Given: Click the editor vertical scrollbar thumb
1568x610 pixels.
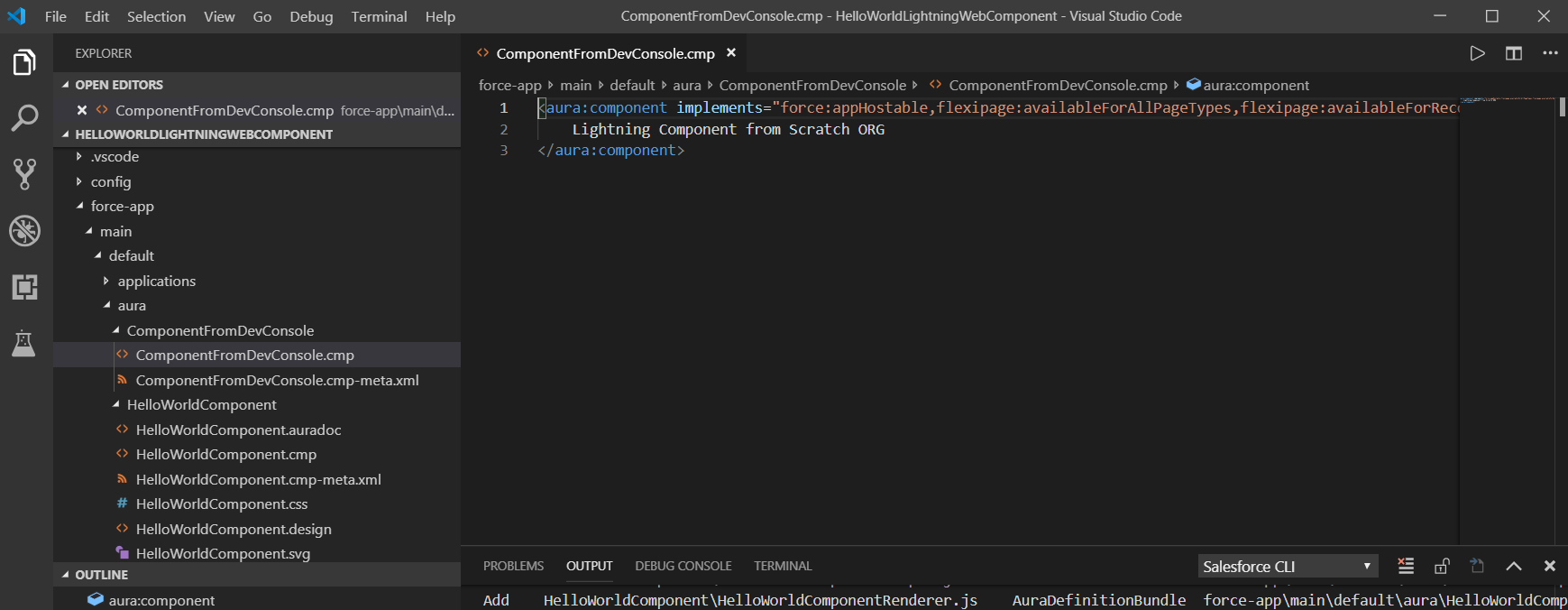Looking at the screenshot, I should tap(1563, 106).
